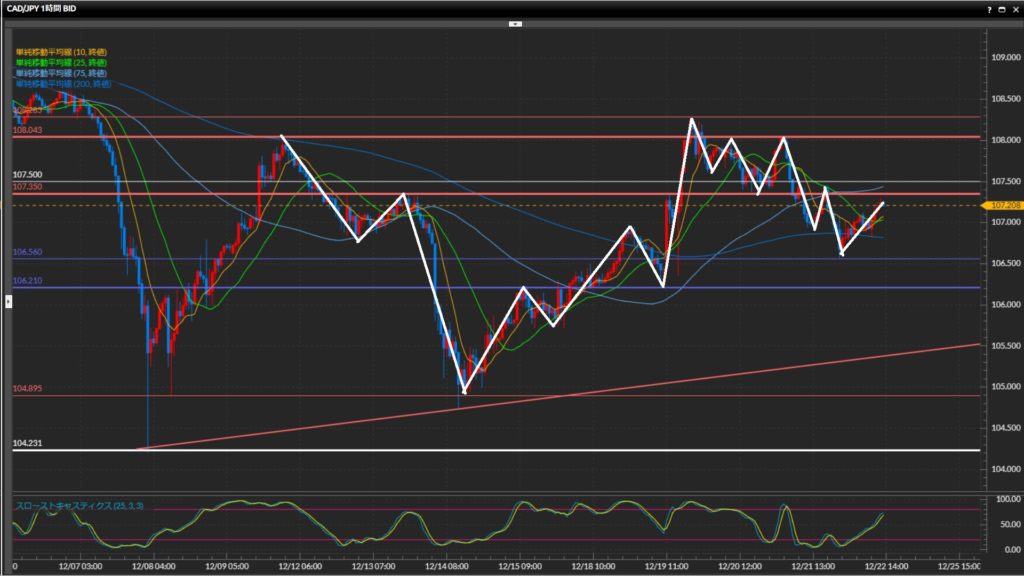Click the help question mark icon
The height and width of the screenshot is (576, 1024).
(x=990, y=8)
